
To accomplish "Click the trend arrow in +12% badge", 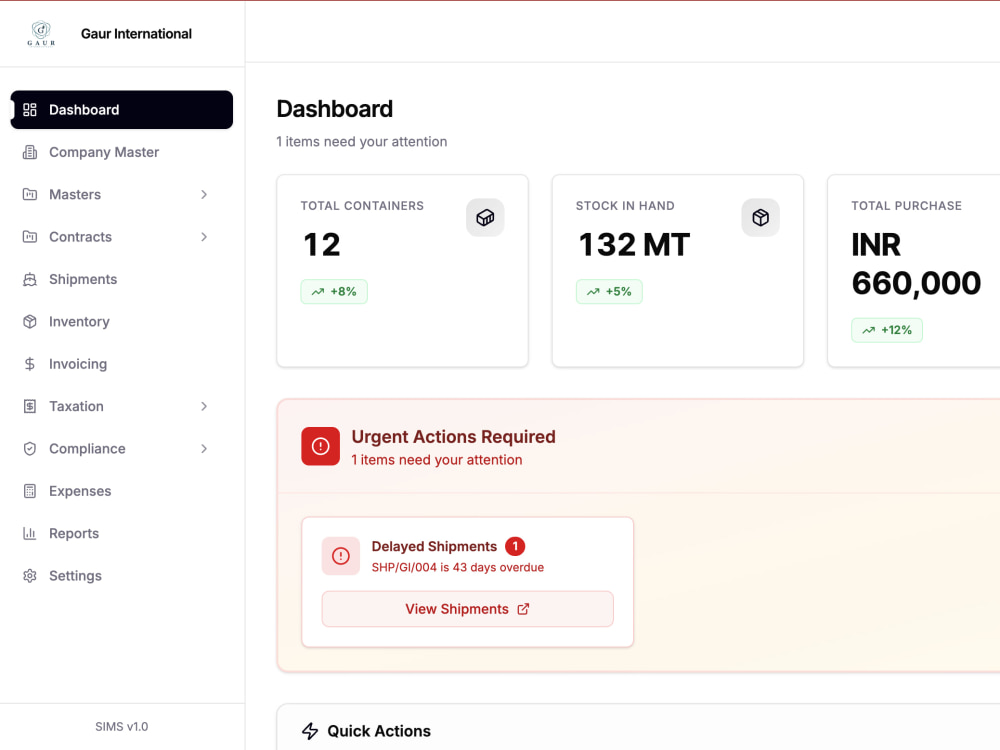I will (869, 330).
